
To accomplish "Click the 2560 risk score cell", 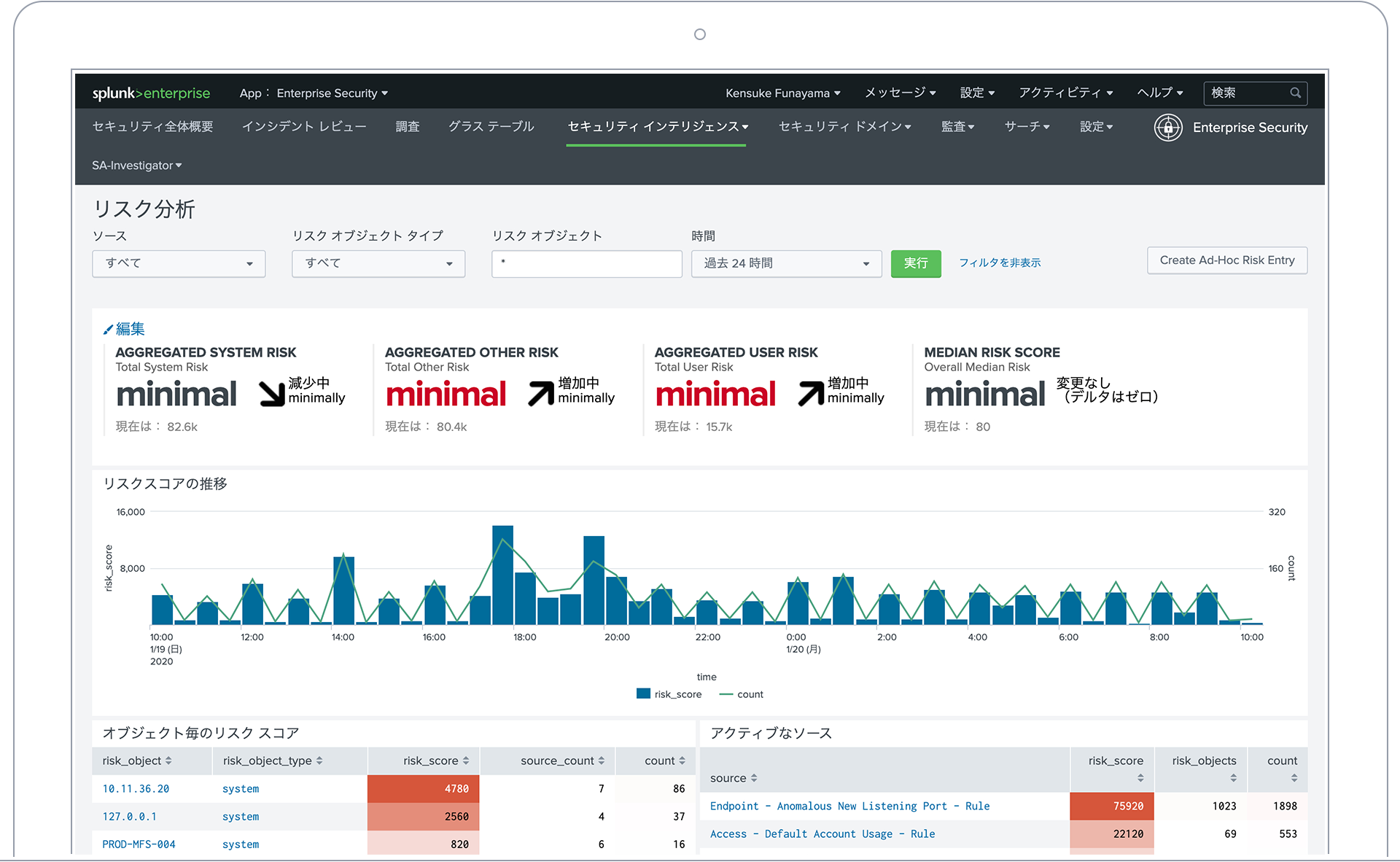I will [424, 817].
